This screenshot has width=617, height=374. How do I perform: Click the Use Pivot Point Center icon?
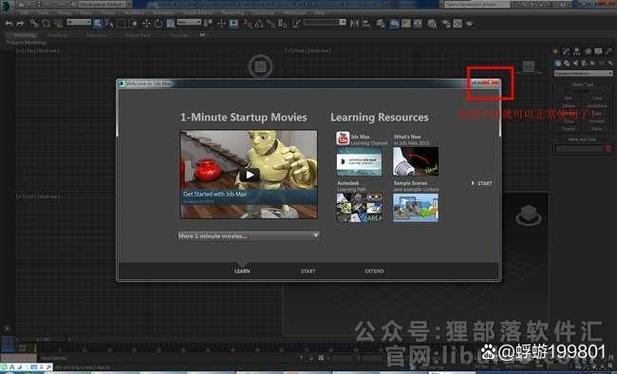coord(209,24)
